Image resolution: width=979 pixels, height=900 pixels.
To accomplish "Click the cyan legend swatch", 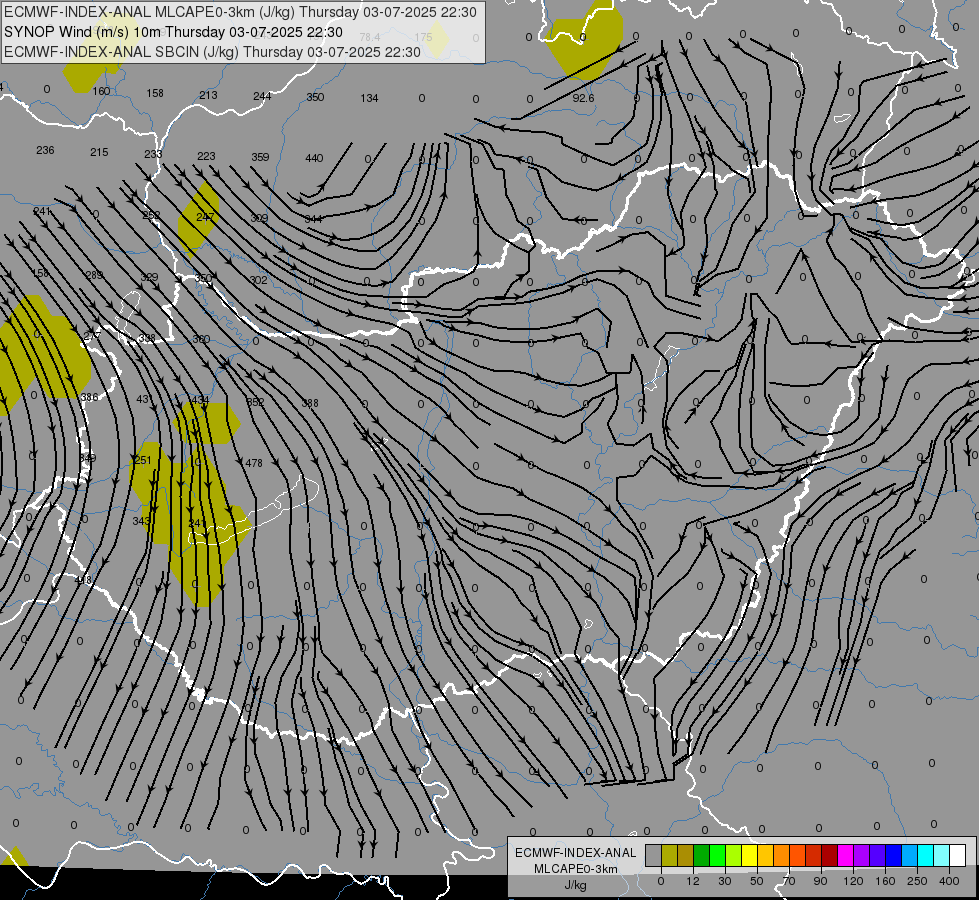I will [x=925, y=855].
